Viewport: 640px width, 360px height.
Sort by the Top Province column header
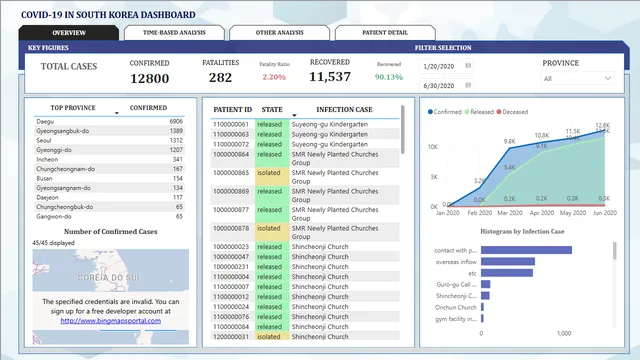[x=73, y=108]
